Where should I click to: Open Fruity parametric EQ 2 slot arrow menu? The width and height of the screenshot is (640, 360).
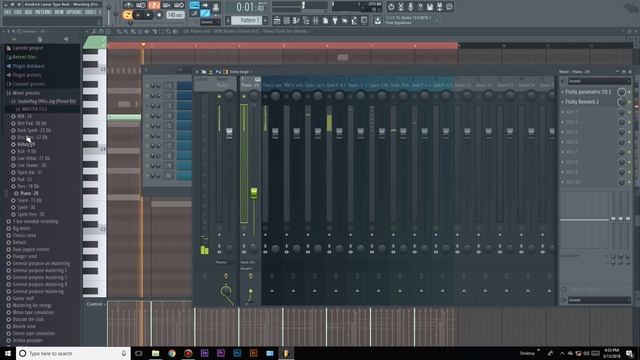(562, 92)
